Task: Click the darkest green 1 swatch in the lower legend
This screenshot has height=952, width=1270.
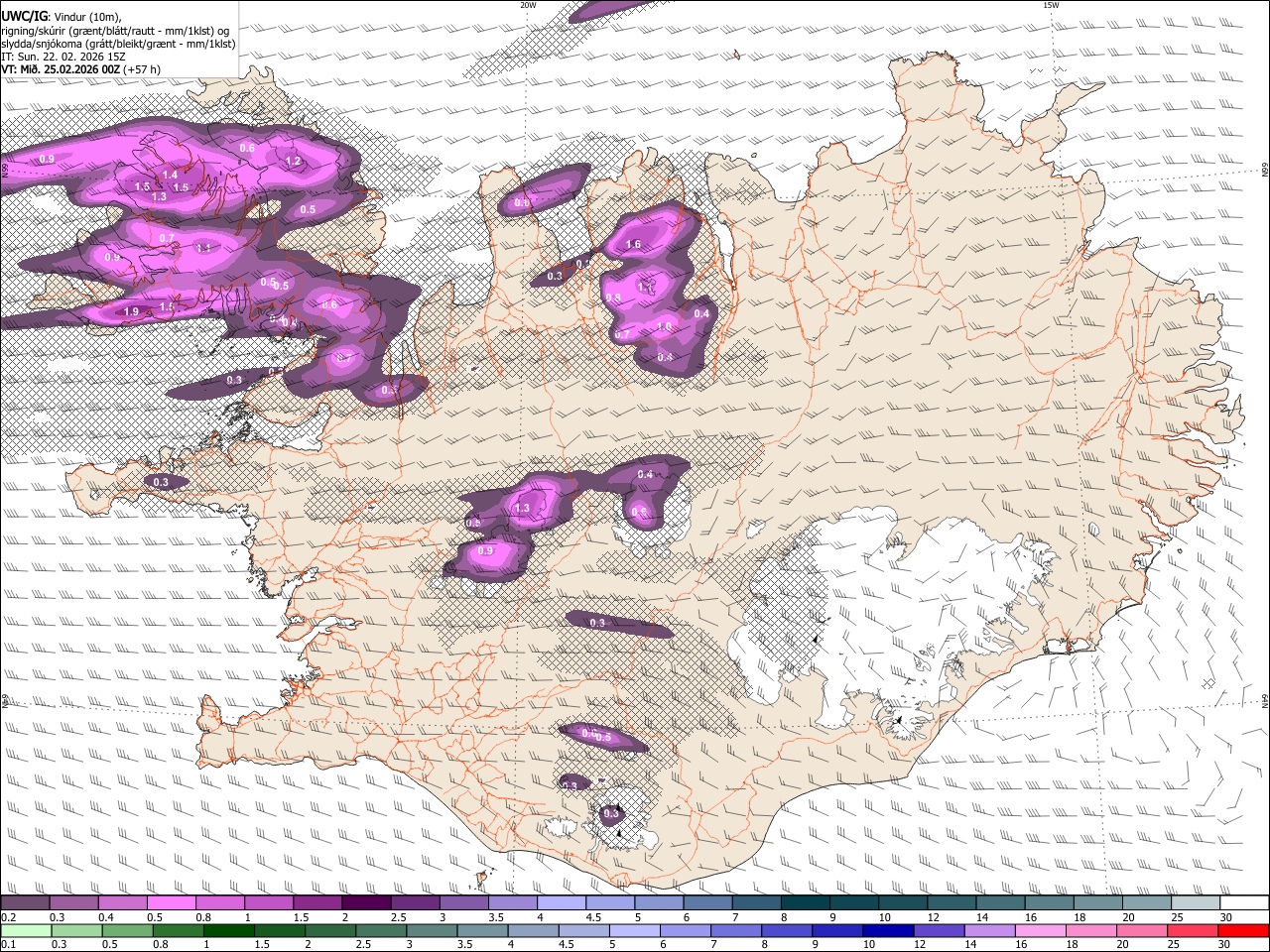Action: tap(229, 930)
